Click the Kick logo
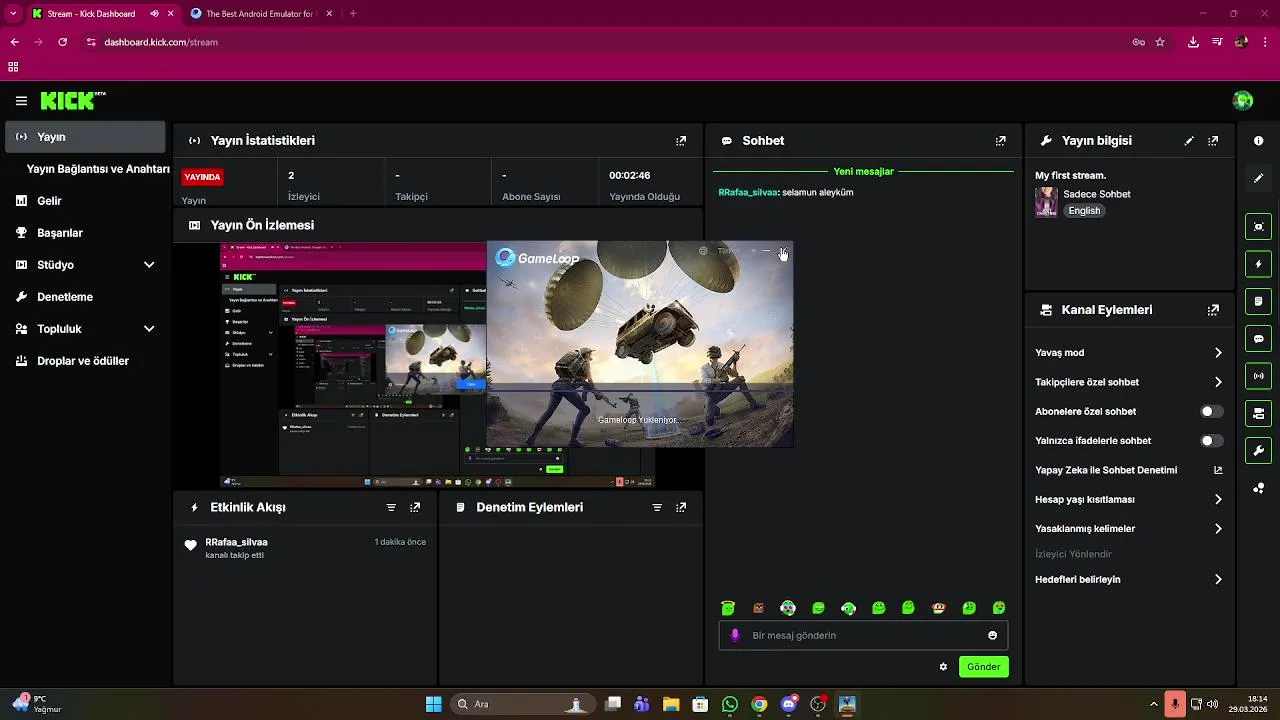1280x720 pixels. tap(72, 101)
